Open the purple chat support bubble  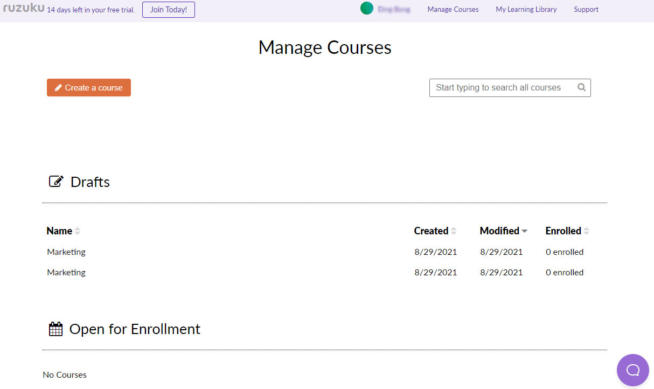tap(633, 370)
